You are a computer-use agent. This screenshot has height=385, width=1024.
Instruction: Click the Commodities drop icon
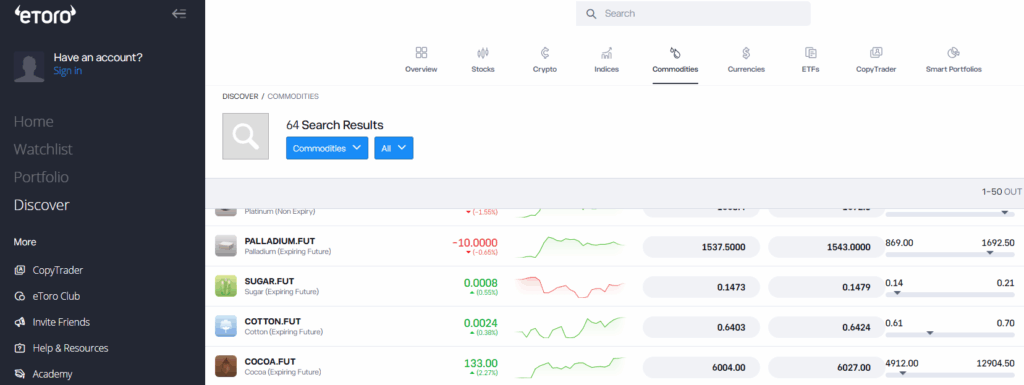675,53
